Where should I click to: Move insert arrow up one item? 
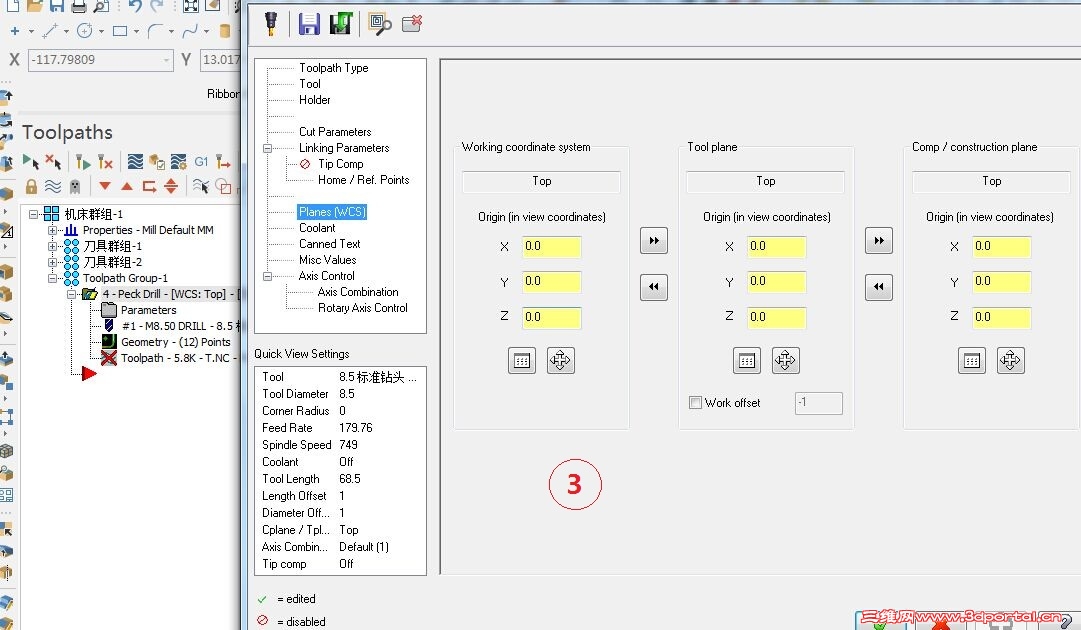pos(127,185)
